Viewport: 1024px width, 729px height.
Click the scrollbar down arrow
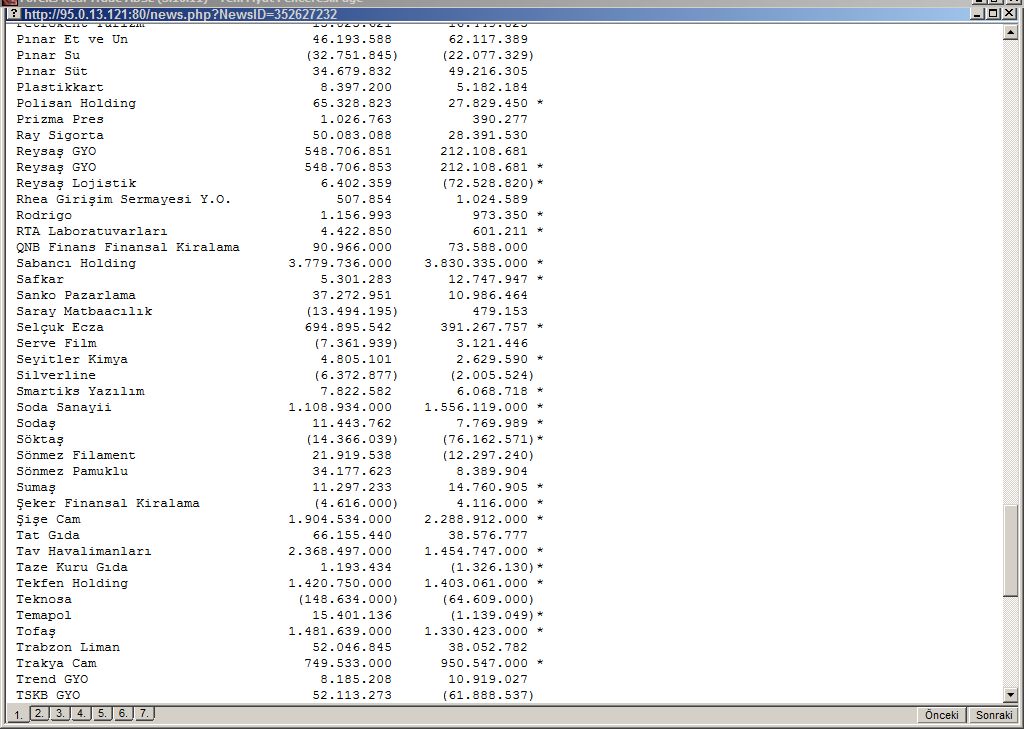1010,695
